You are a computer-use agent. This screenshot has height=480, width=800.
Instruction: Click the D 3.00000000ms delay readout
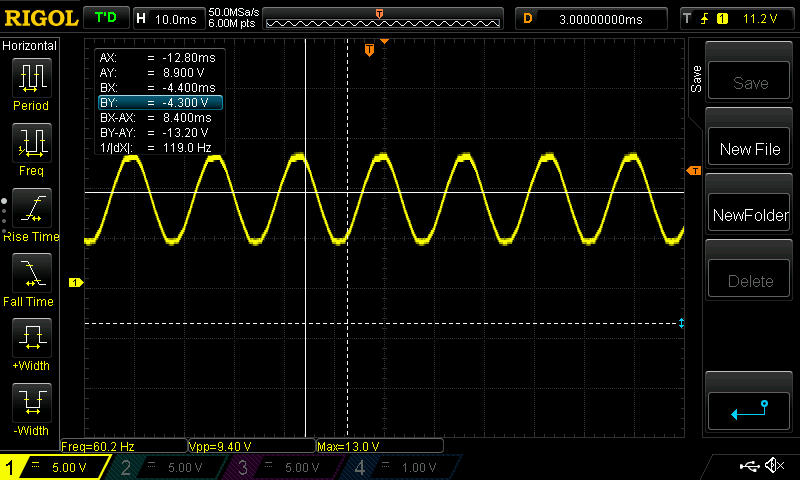coord(591,19)
